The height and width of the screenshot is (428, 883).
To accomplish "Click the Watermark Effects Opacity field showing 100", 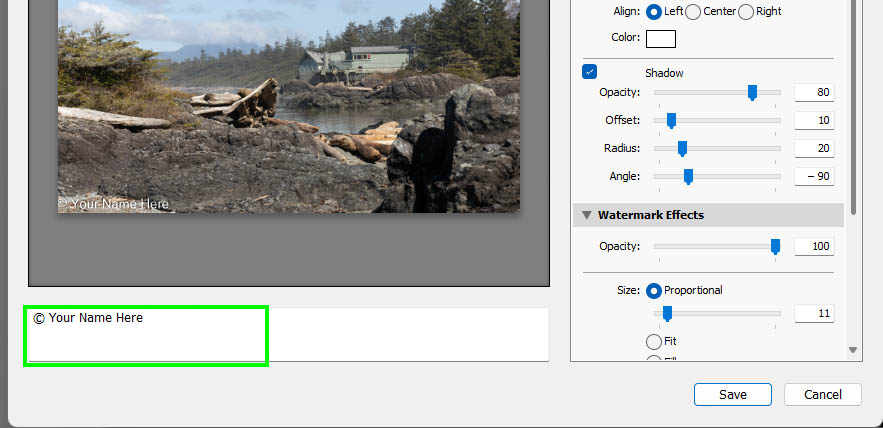I will coord(814,247).
